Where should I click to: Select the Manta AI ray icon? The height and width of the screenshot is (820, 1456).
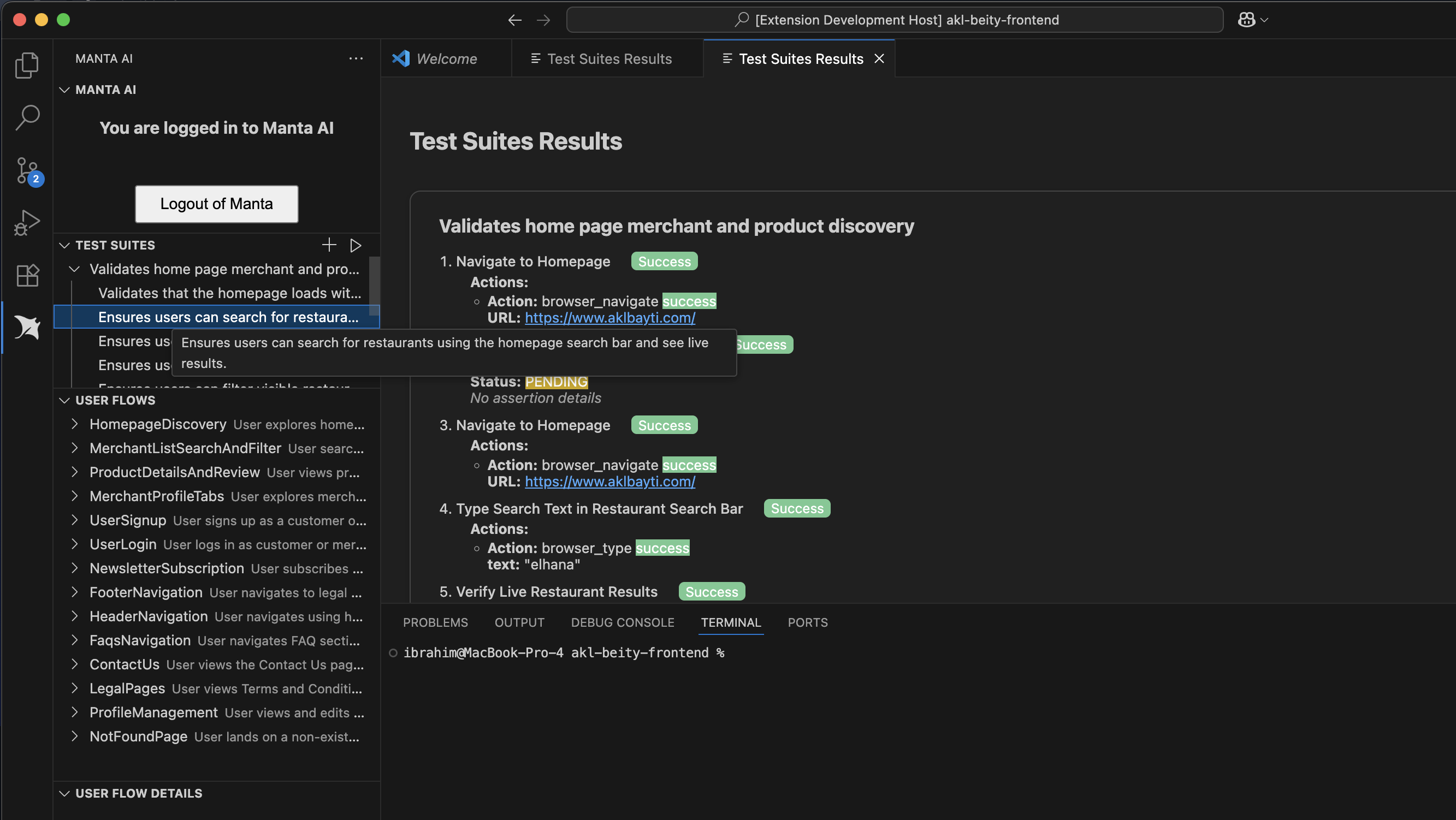coord(27,327)
